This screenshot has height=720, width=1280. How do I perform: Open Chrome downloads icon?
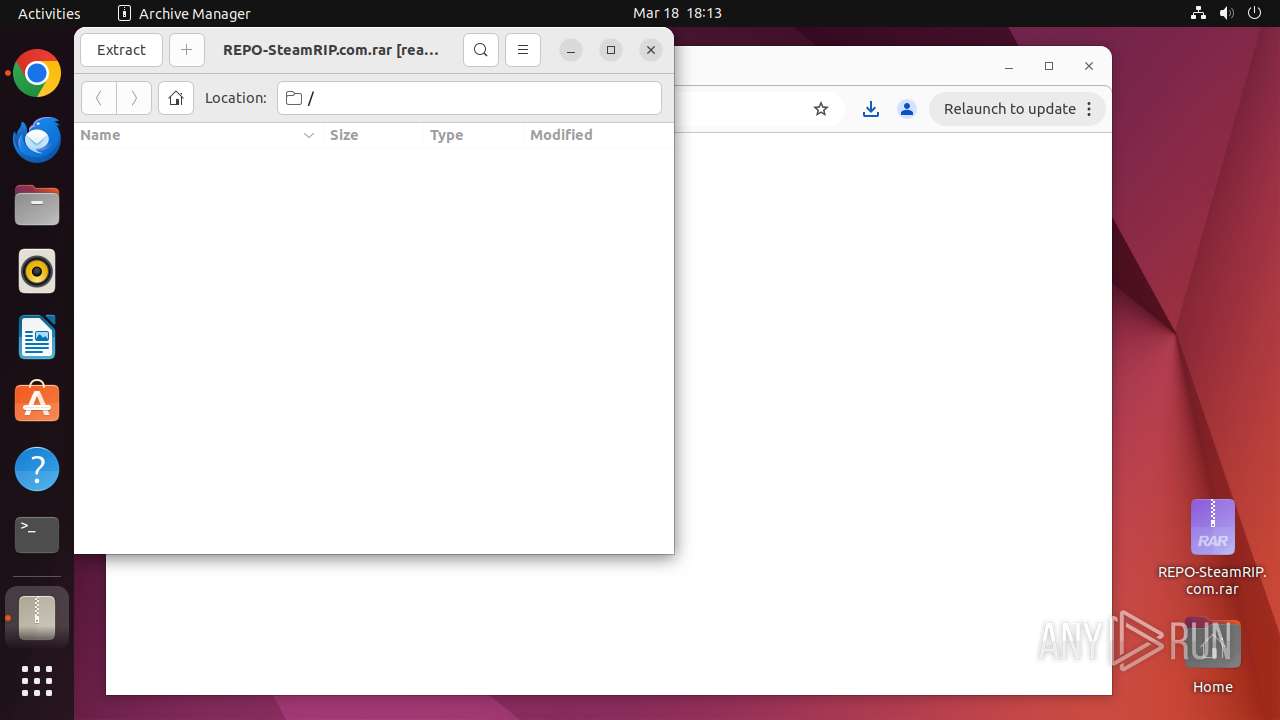[x=871, y=109]
